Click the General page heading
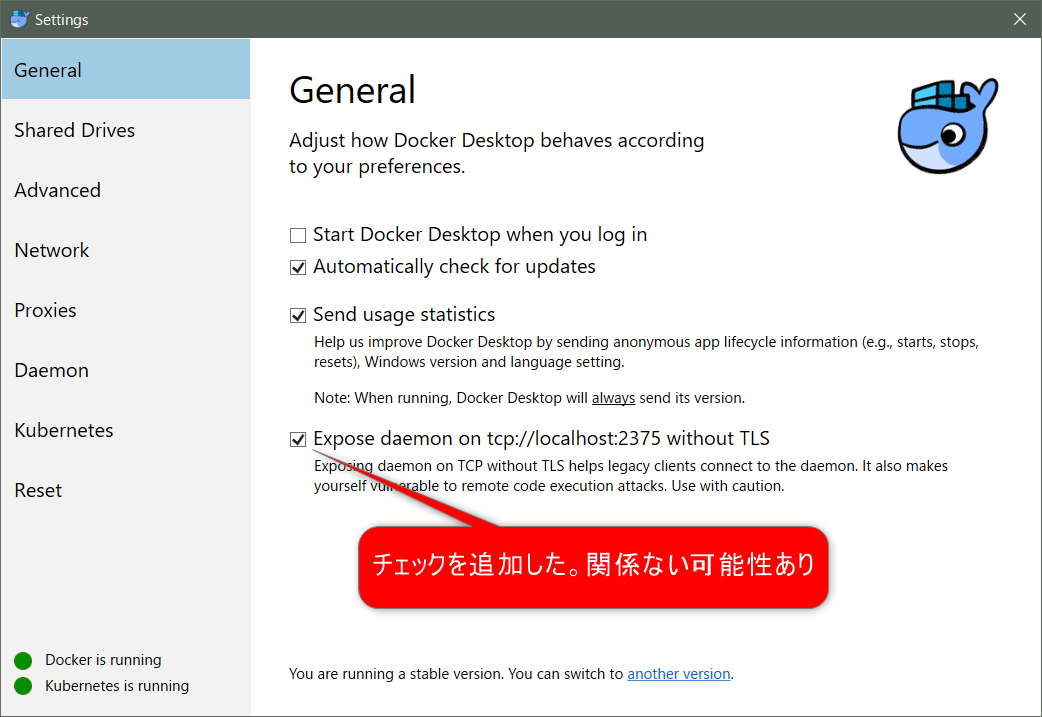Screen dimensions: 1042x717 click(352, 90)
